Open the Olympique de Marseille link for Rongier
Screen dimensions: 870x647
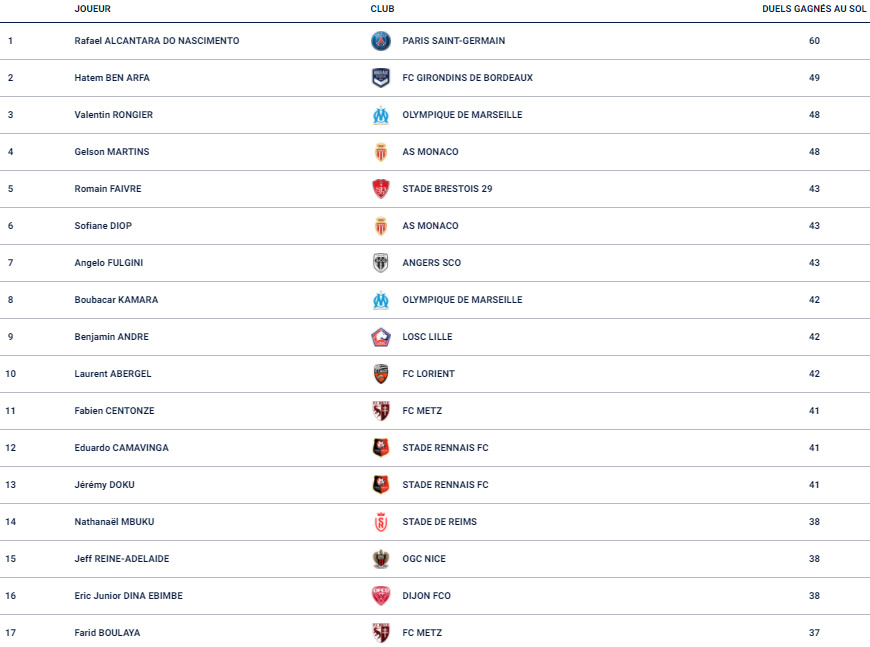click(x=462, y=115)
